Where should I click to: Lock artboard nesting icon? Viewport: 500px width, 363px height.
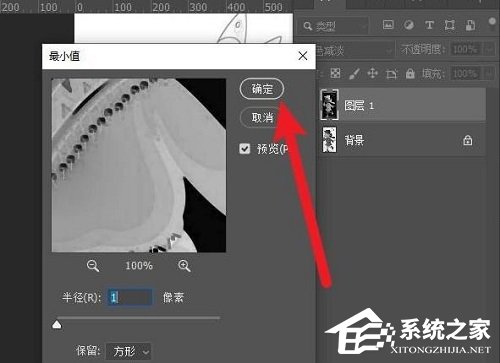[x=392, y=73]
